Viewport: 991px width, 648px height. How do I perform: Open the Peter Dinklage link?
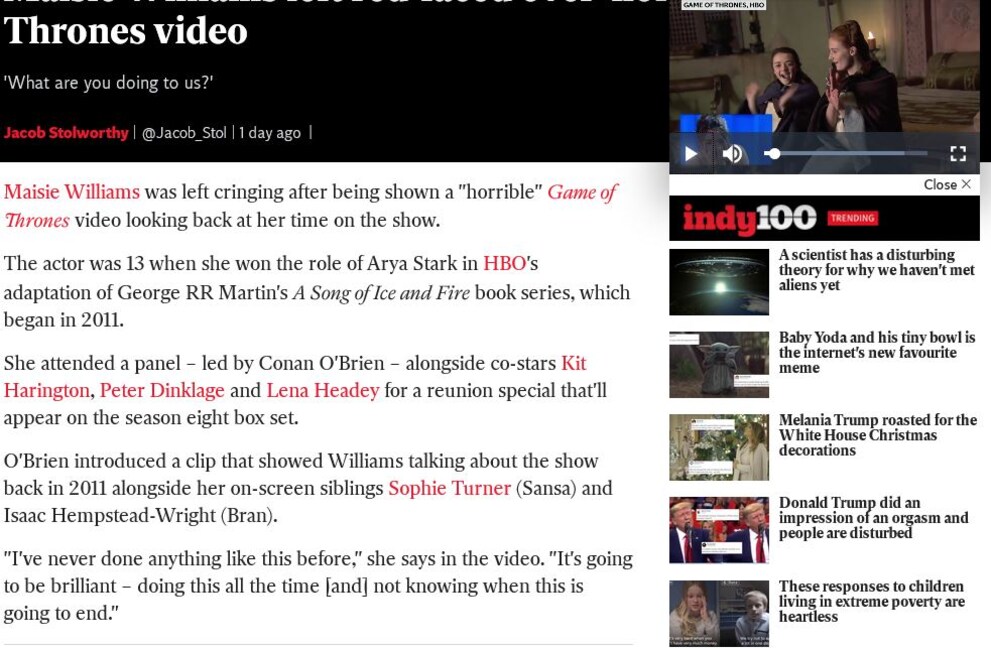pyautogui.click(x=162, y=391)
